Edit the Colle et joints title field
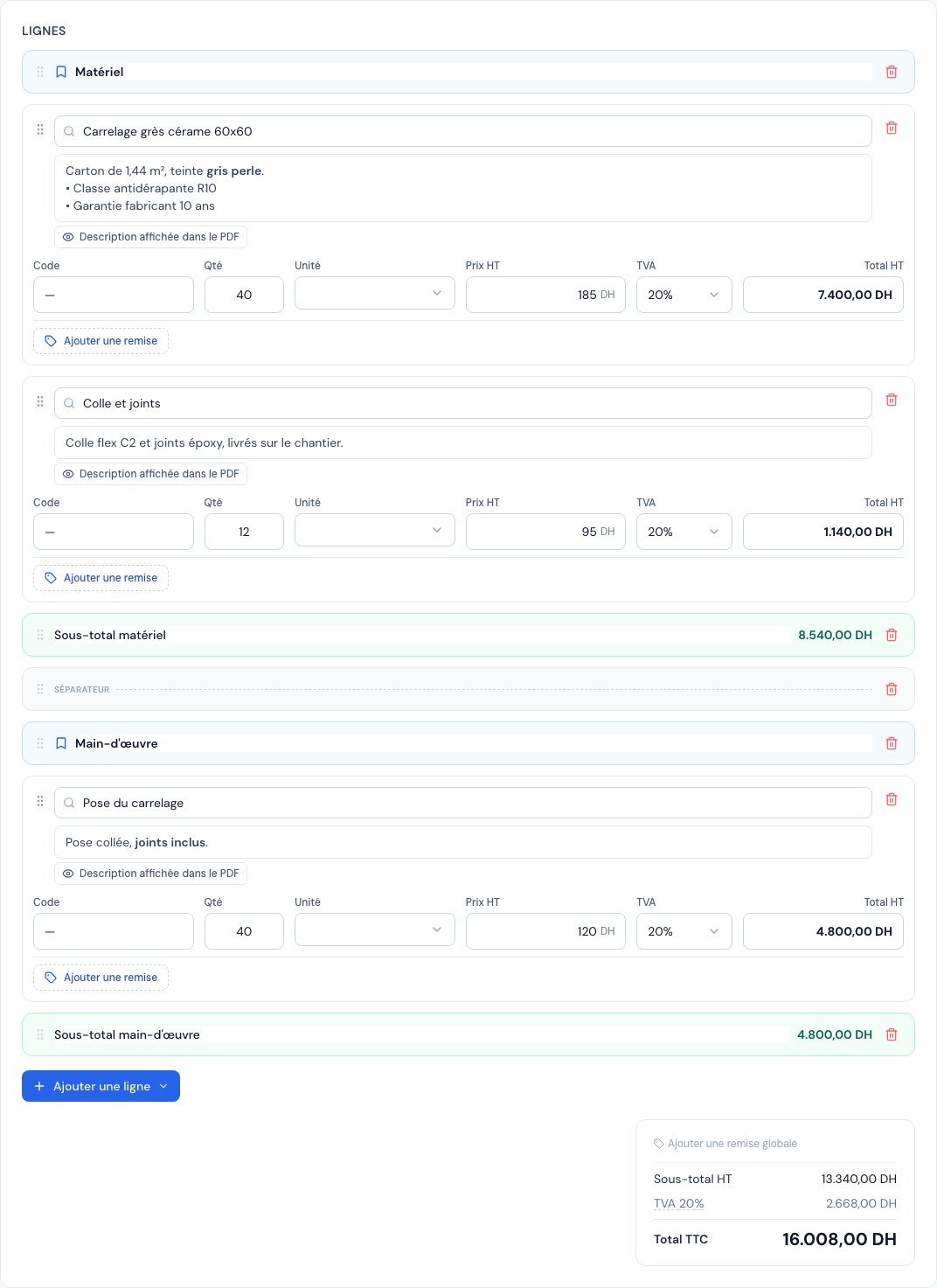 pos(463,403)
